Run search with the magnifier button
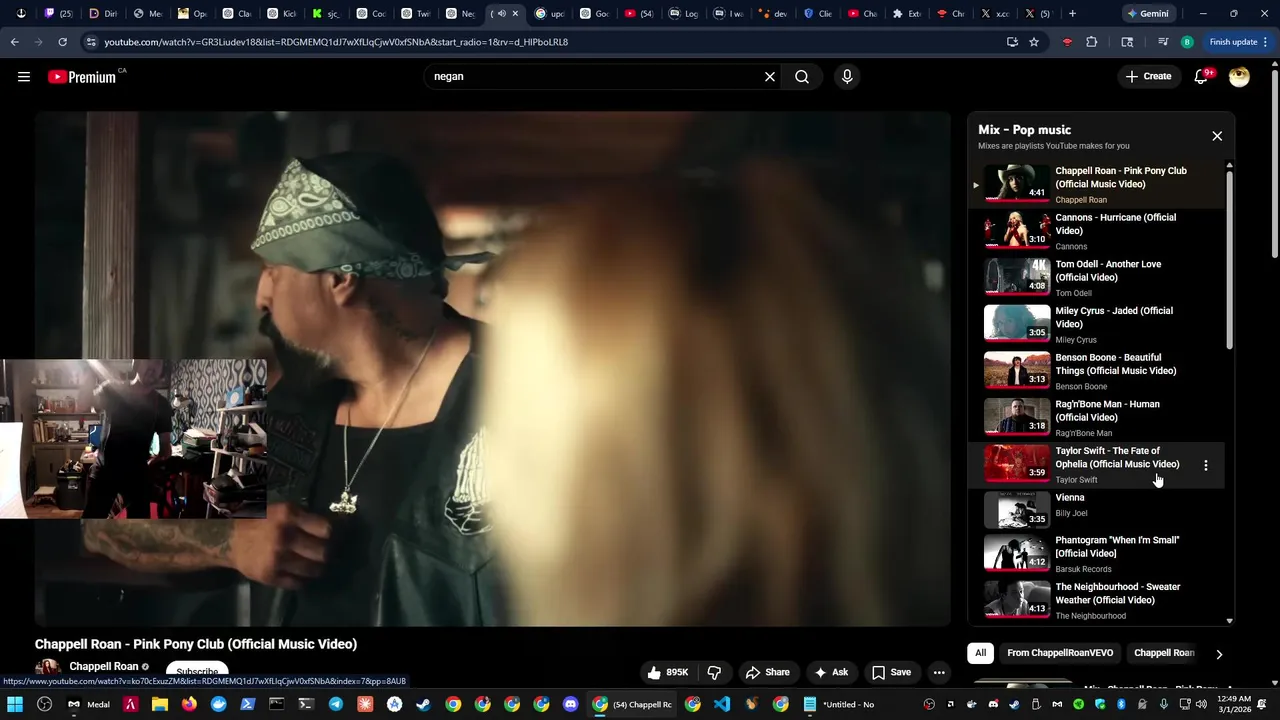This screenshot has height=720, width=1280. pyautogui.click(x=802, y=77)
